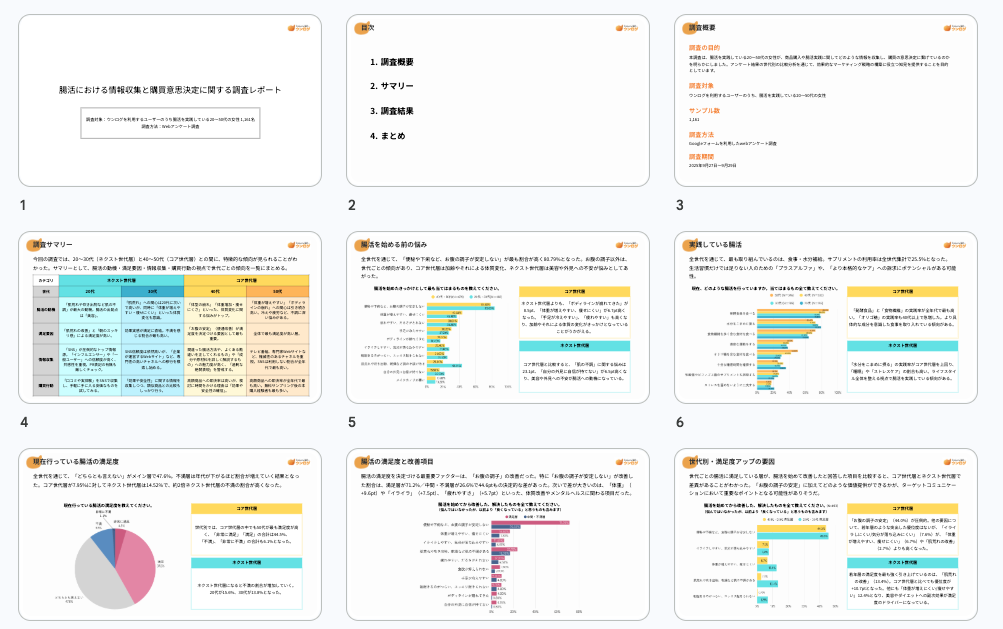Click '1. 調査概要' in the table of contents
1003x629 pixels.
[392, 62]
